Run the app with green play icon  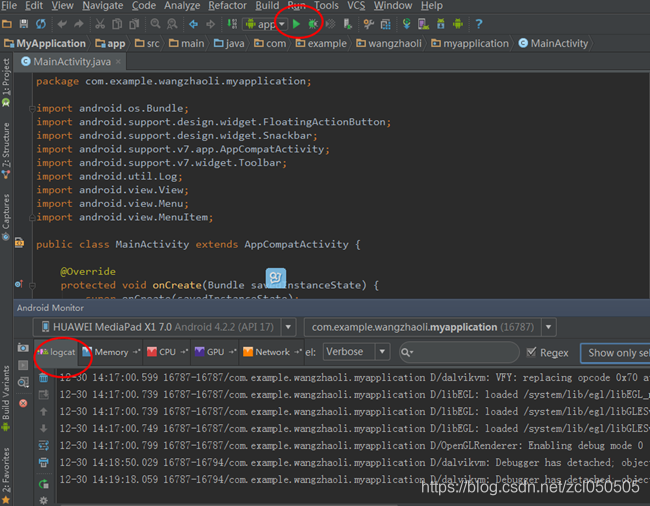pos(296,24)
